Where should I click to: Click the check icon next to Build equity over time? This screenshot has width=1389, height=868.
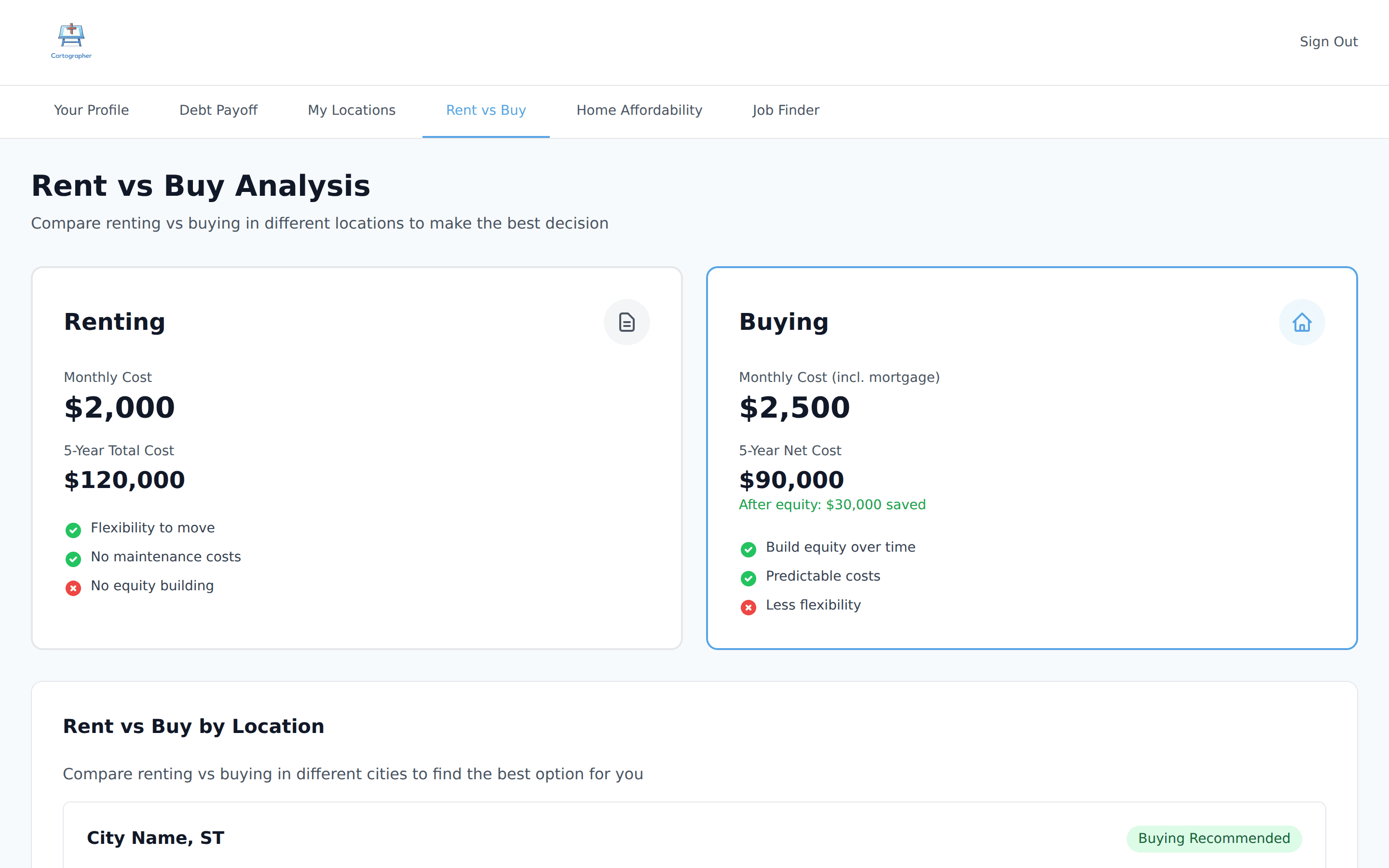coord(748,549)
